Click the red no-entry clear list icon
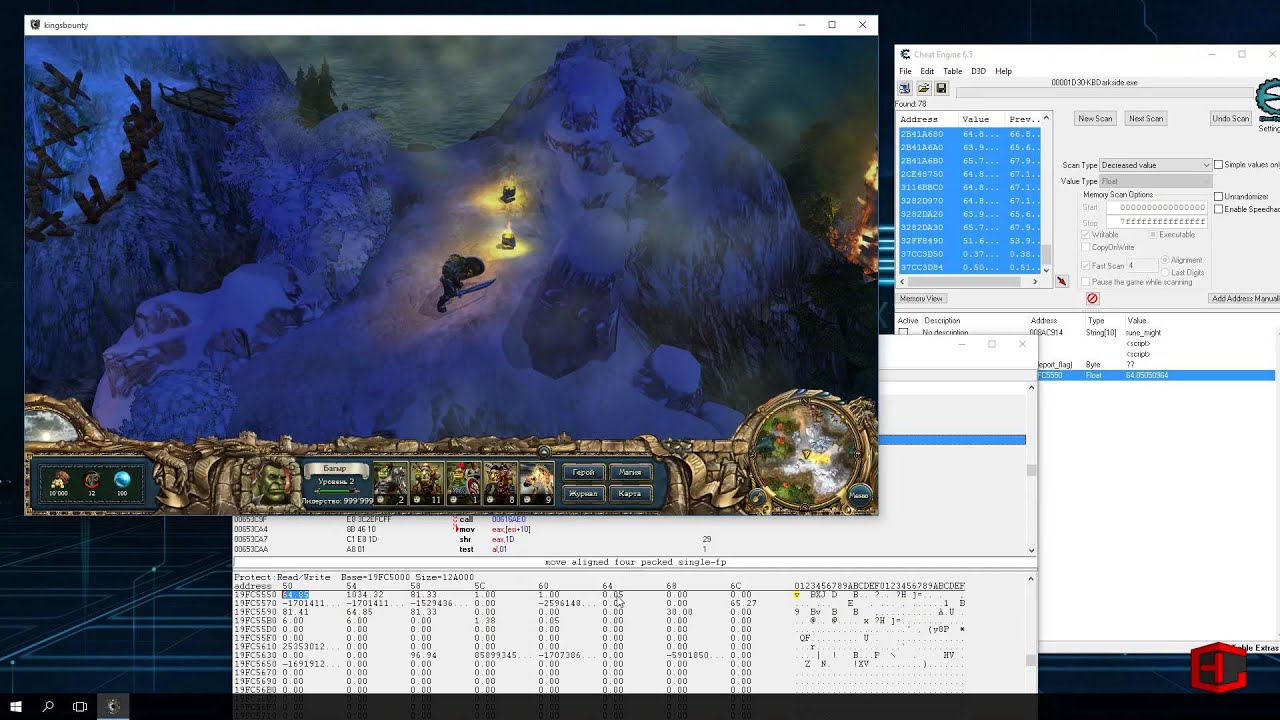1280x720 pixels. coord(1092,298)
